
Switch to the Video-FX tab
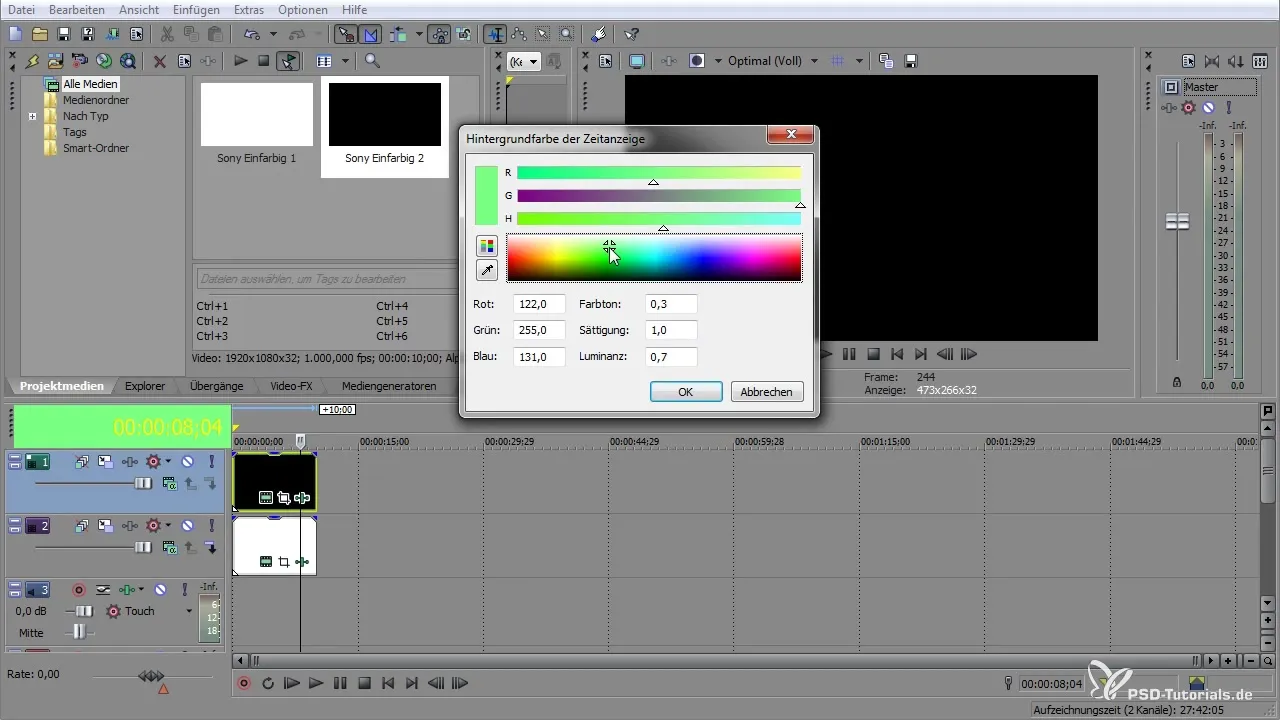pos(291,385)
